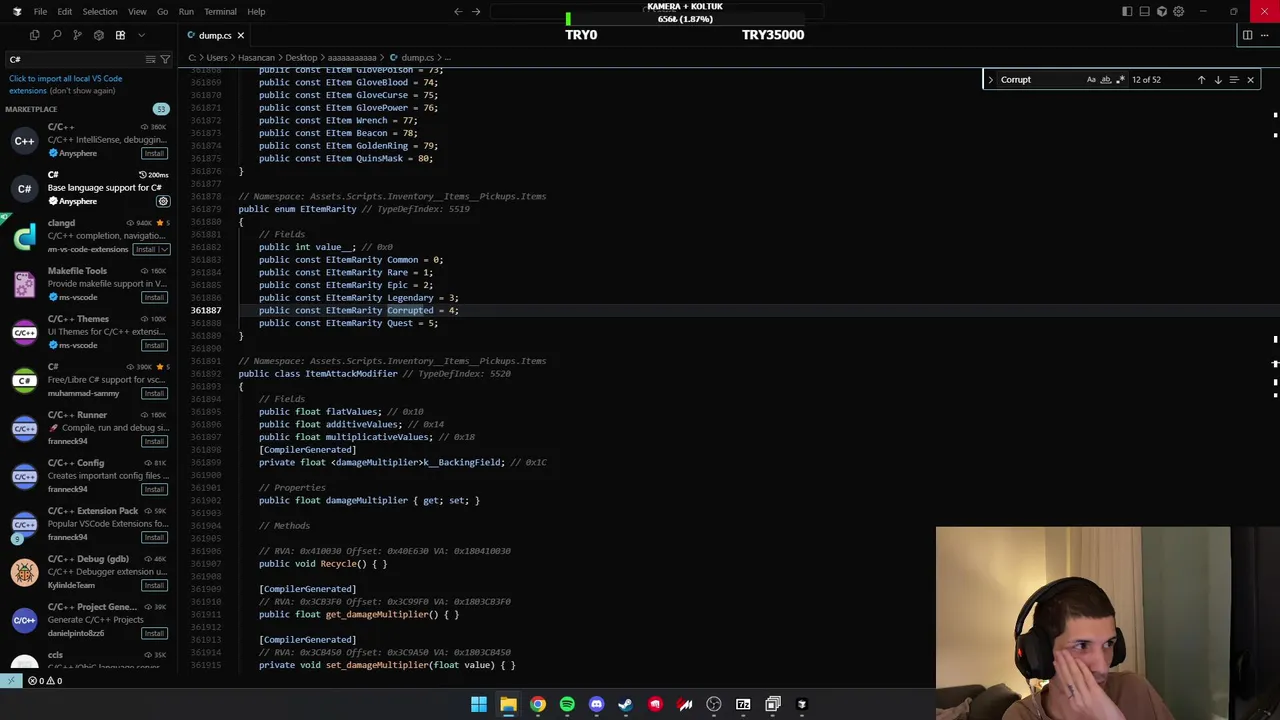Open the extensions filter funnel icon
Viewport: 1280px width, 720px height.
coord(165,59)
